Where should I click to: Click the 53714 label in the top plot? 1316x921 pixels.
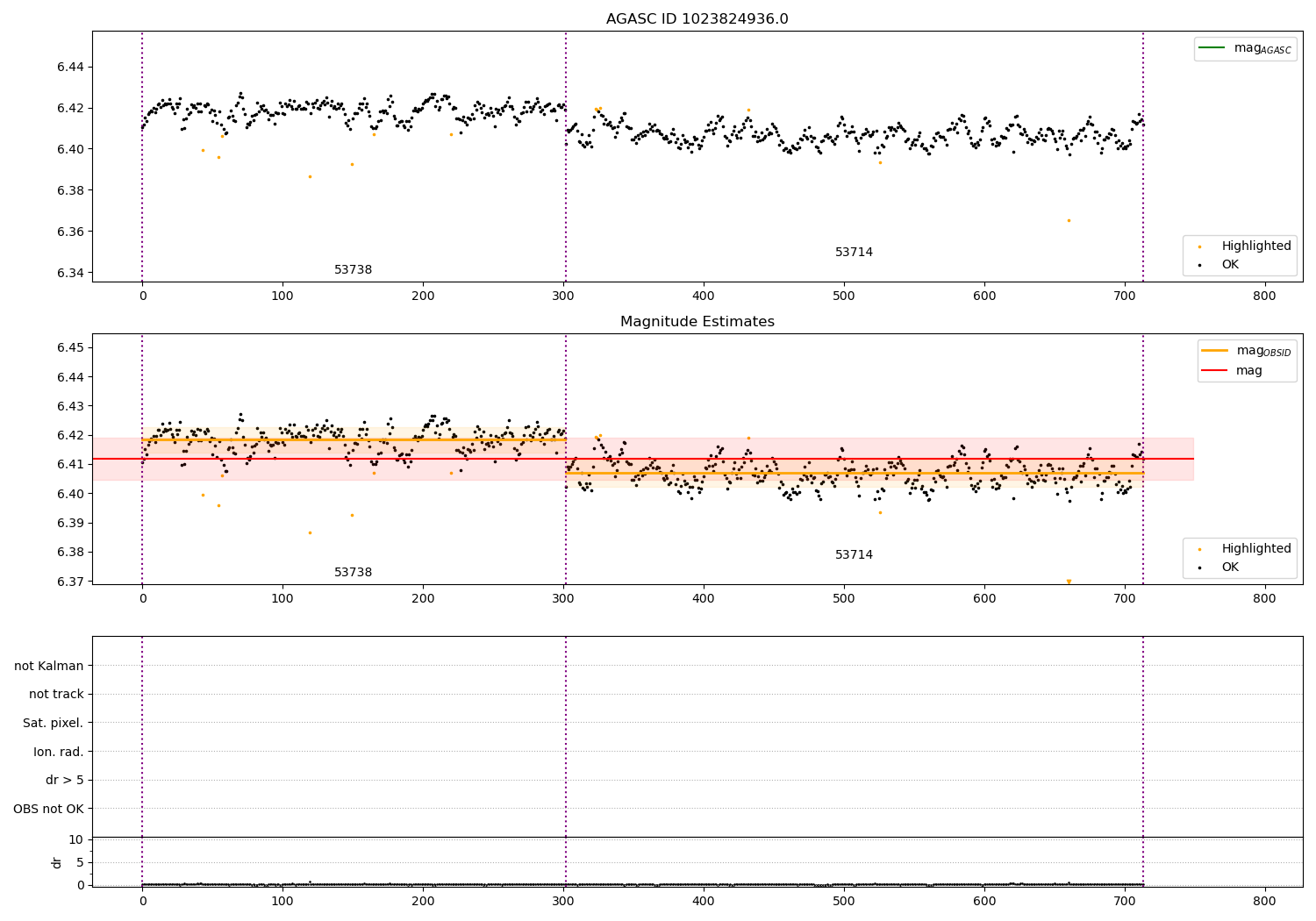[854, 252]
